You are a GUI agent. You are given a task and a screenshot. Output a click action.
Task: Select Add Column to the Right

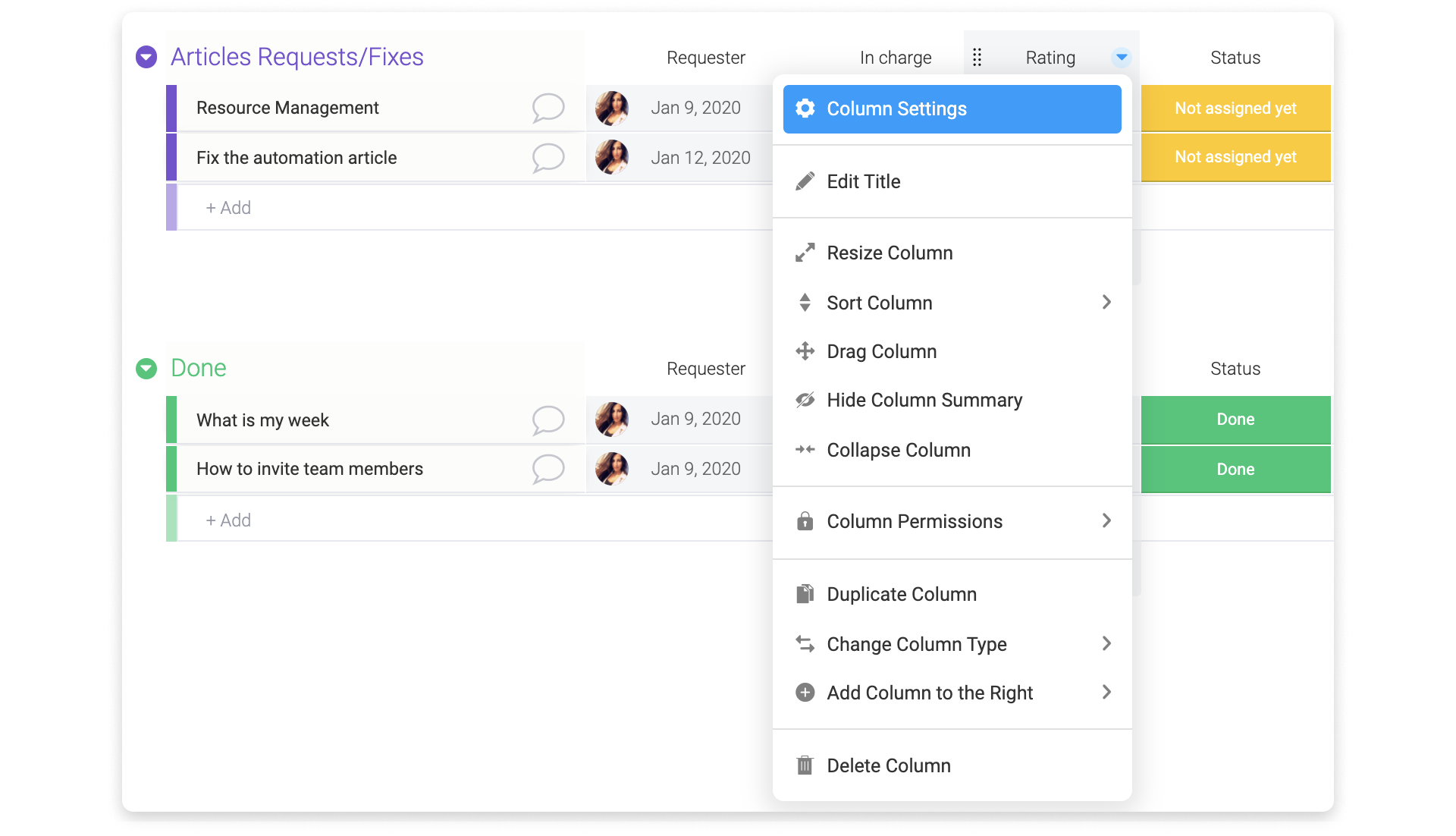point(952,693)
